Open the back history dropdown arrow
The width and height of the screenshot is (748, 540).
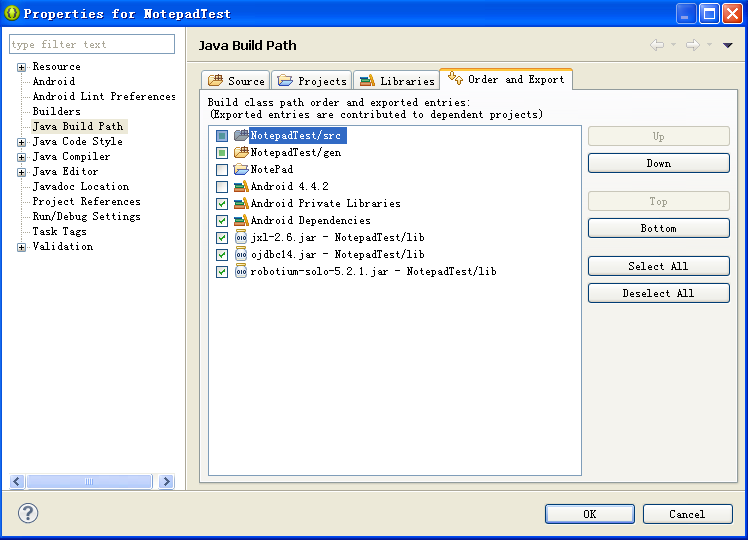[x=673, y=45]
